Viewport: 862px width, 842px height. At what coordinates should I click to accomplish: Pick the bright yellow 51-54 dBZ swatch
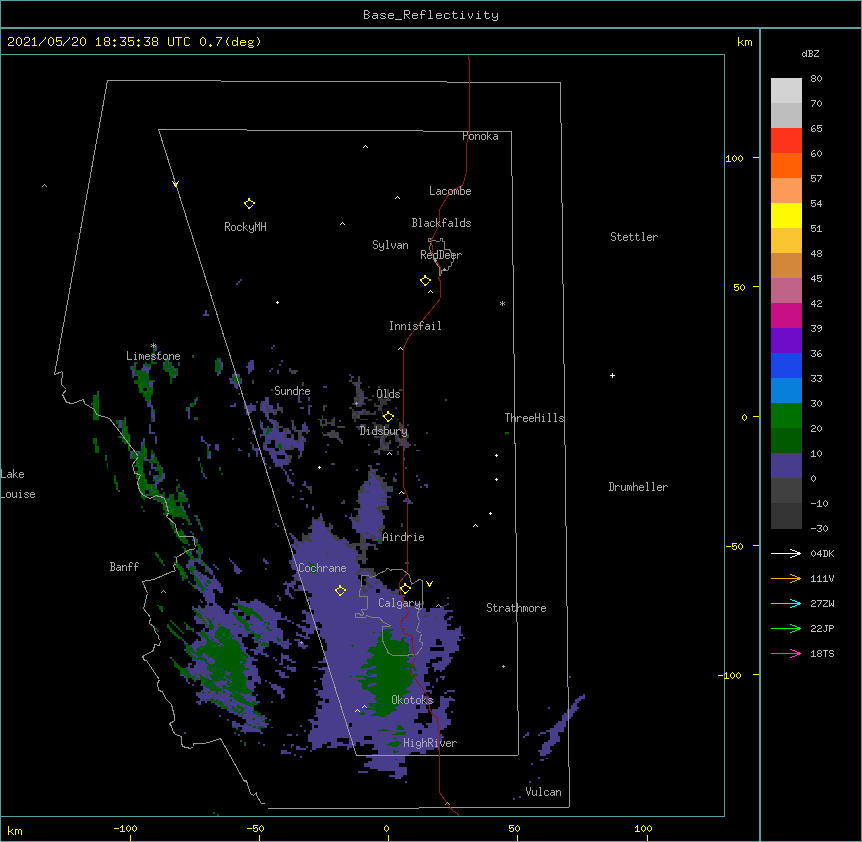786,215
